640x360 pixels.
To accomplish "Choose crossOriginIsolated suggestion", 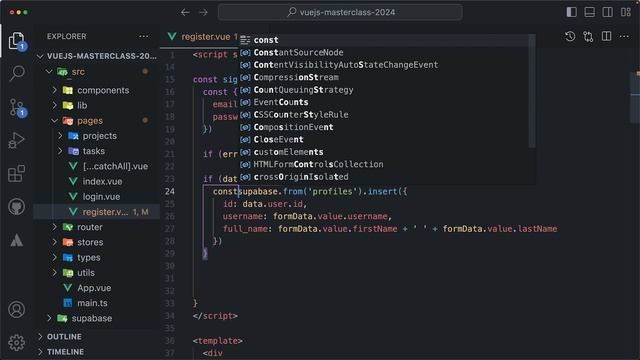I will (x=384, y=177).
